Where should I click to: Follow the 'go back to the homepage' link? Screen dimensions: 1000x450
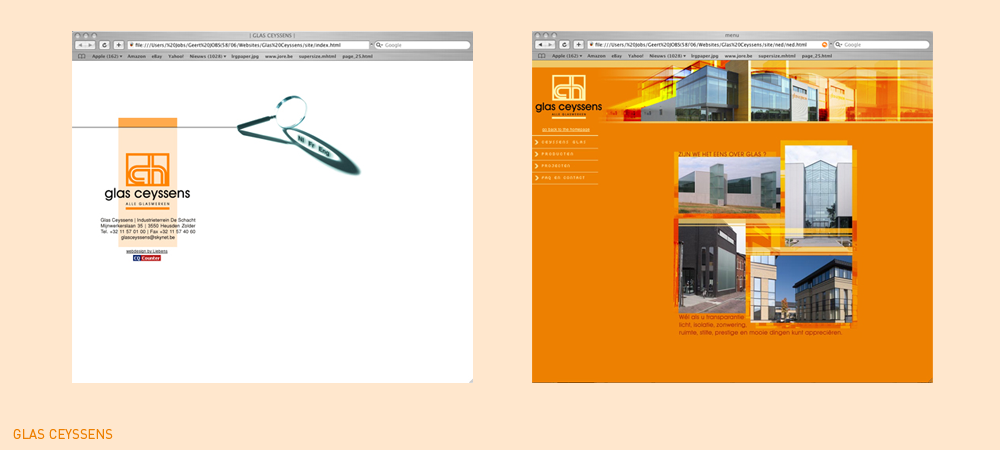[566, 129]
